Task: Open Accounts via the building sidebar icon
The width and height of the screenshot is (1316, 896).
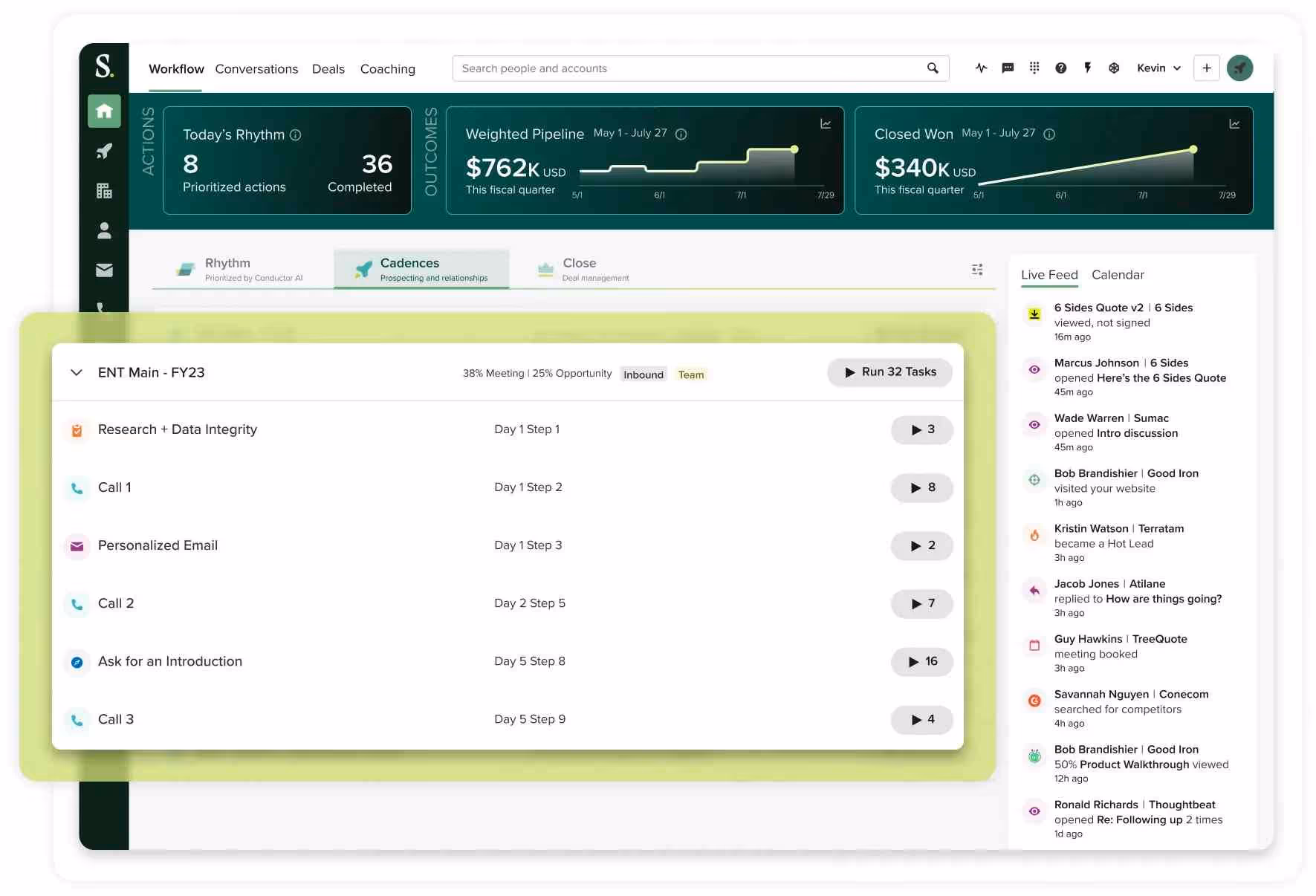Action: 104,190
